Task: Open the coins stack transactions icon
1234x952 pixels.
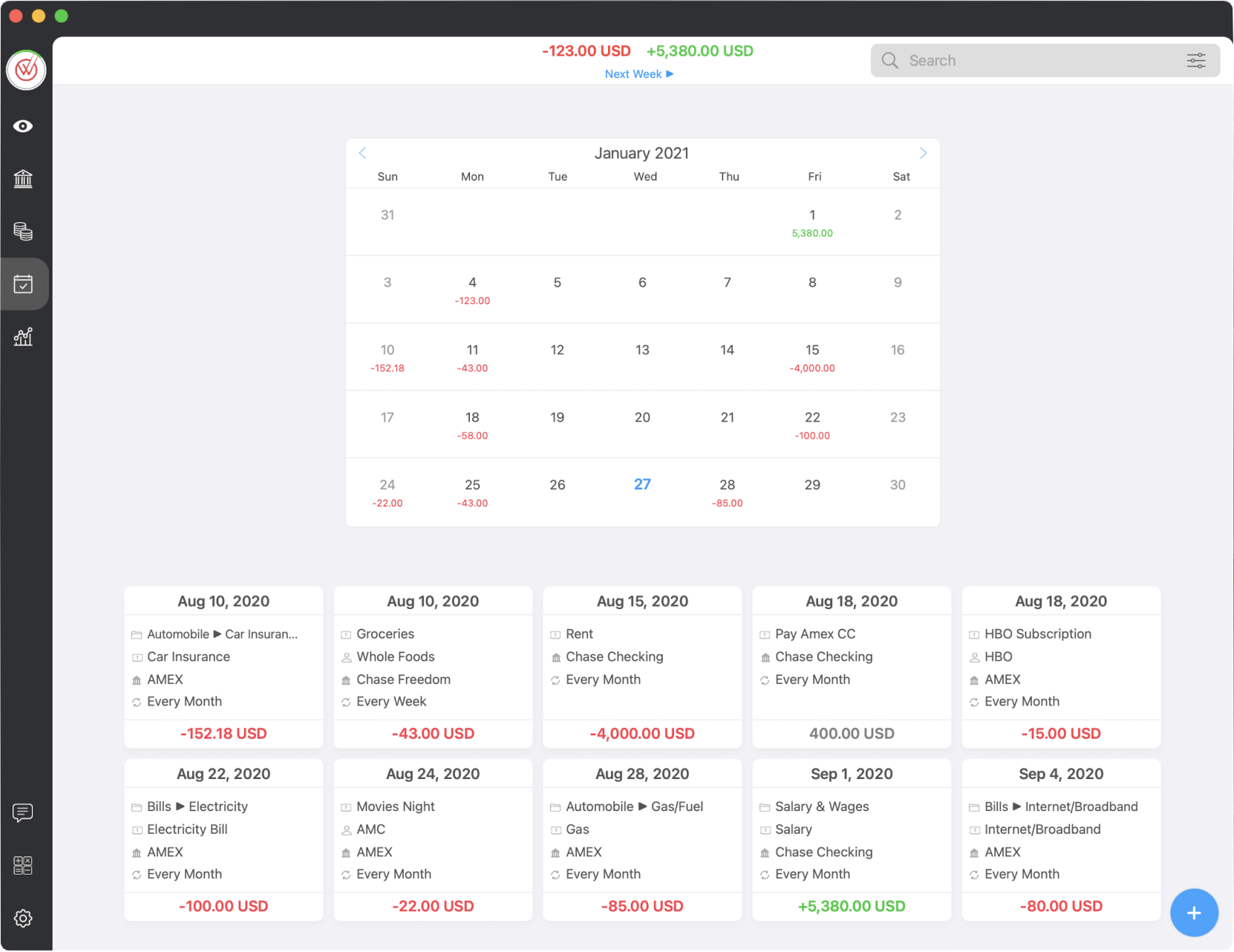Action: click(23, 231)
